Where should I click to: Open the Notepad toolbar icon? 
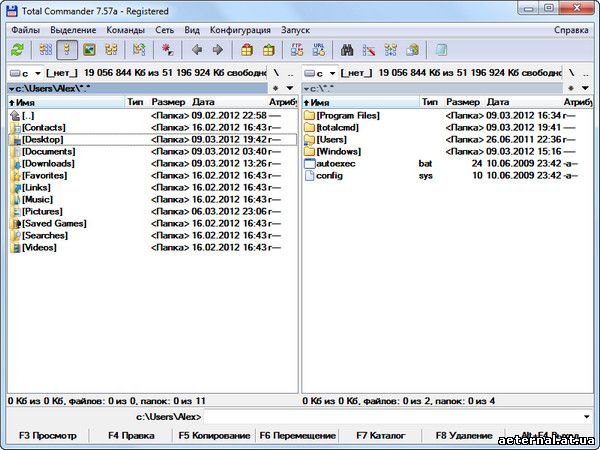441,50
